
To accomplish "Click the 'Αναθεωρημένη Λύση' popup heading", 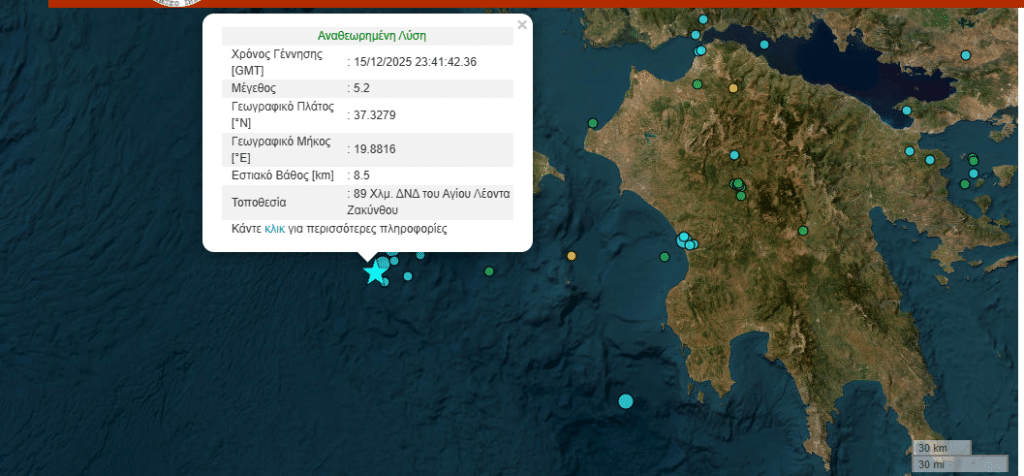I will tap(371, 35).
